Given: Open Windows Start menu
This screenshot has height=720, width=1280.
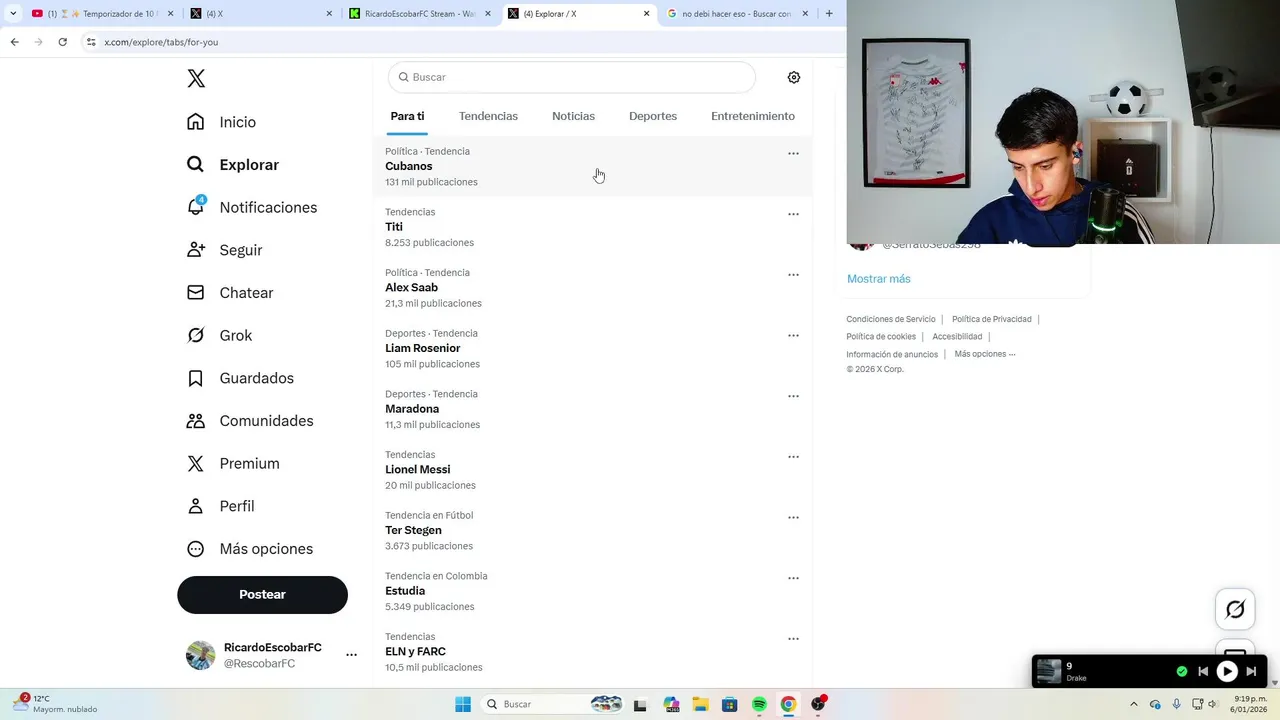Looking at the screenshot, I should (463, 704).
